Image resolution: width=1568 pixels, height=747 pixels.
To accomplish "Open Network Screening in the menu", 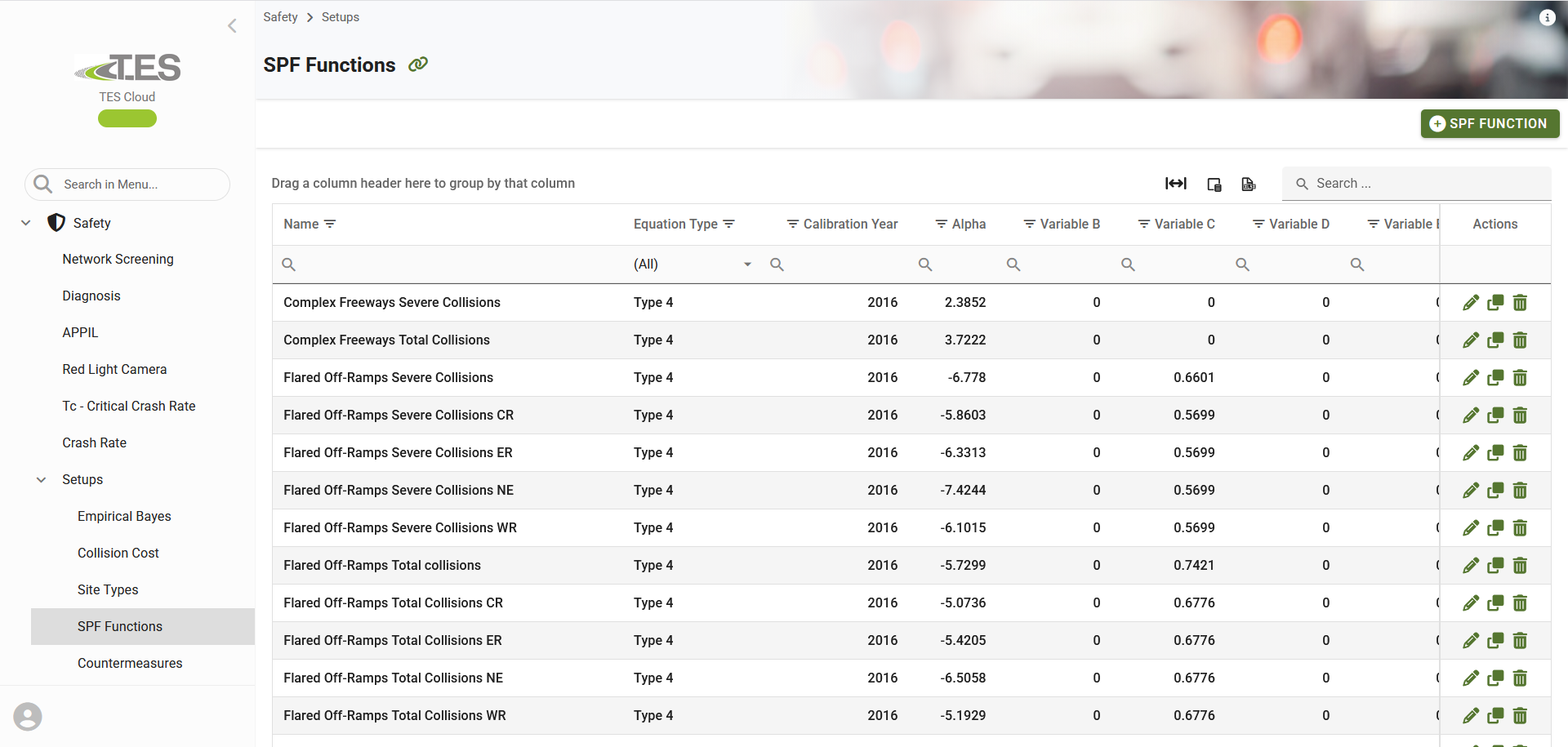I will (x=118, y=260).
